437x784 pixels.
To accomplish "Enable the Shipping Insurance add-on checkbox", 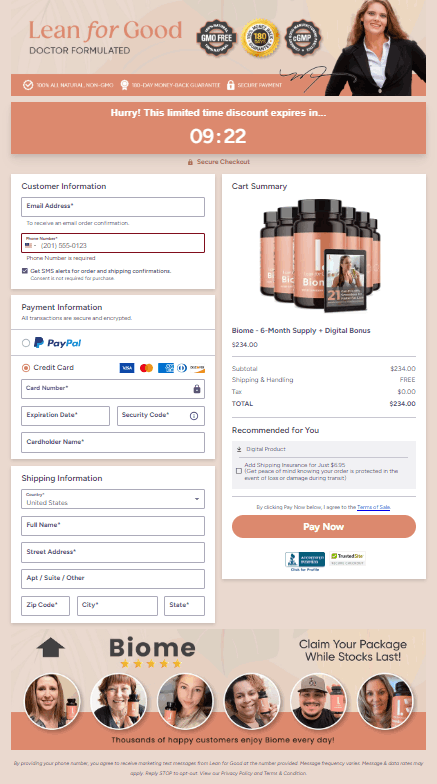I will coord(239,471).
